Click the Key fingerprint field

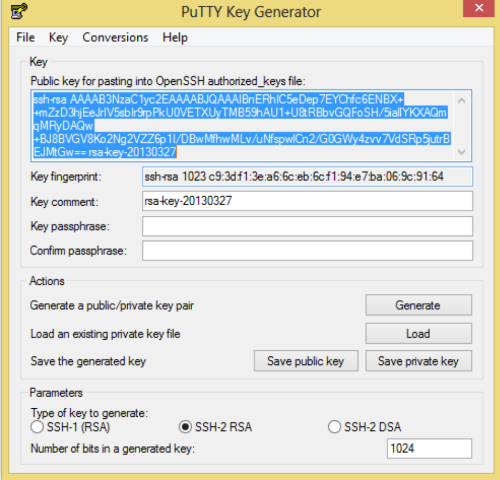(307, 176)
